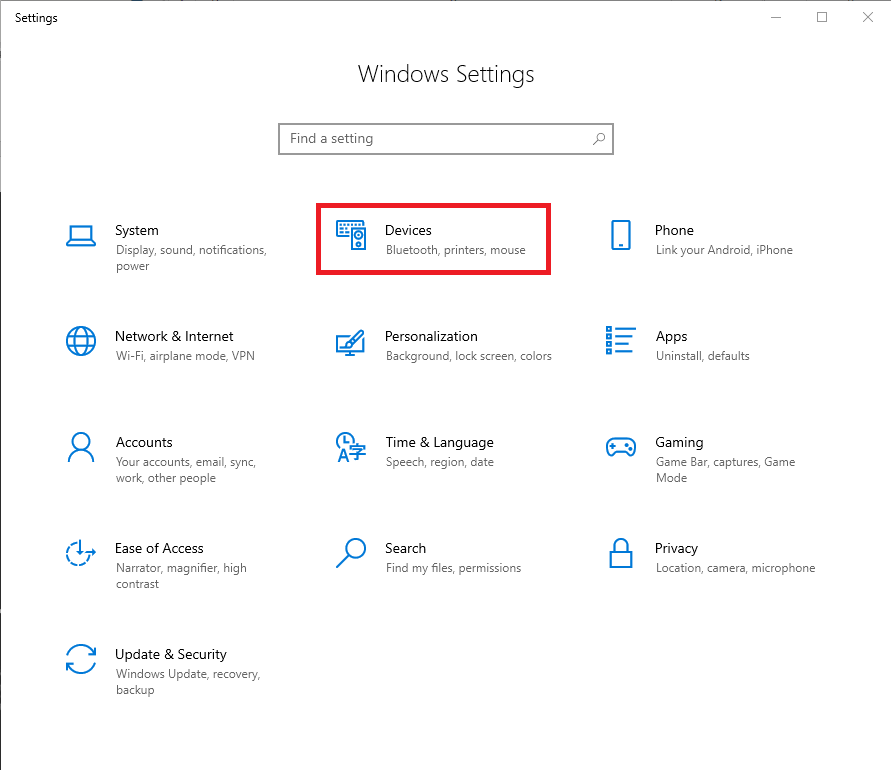Click 'Game Bar, captures, Game Mode' text

pos(725,470)
